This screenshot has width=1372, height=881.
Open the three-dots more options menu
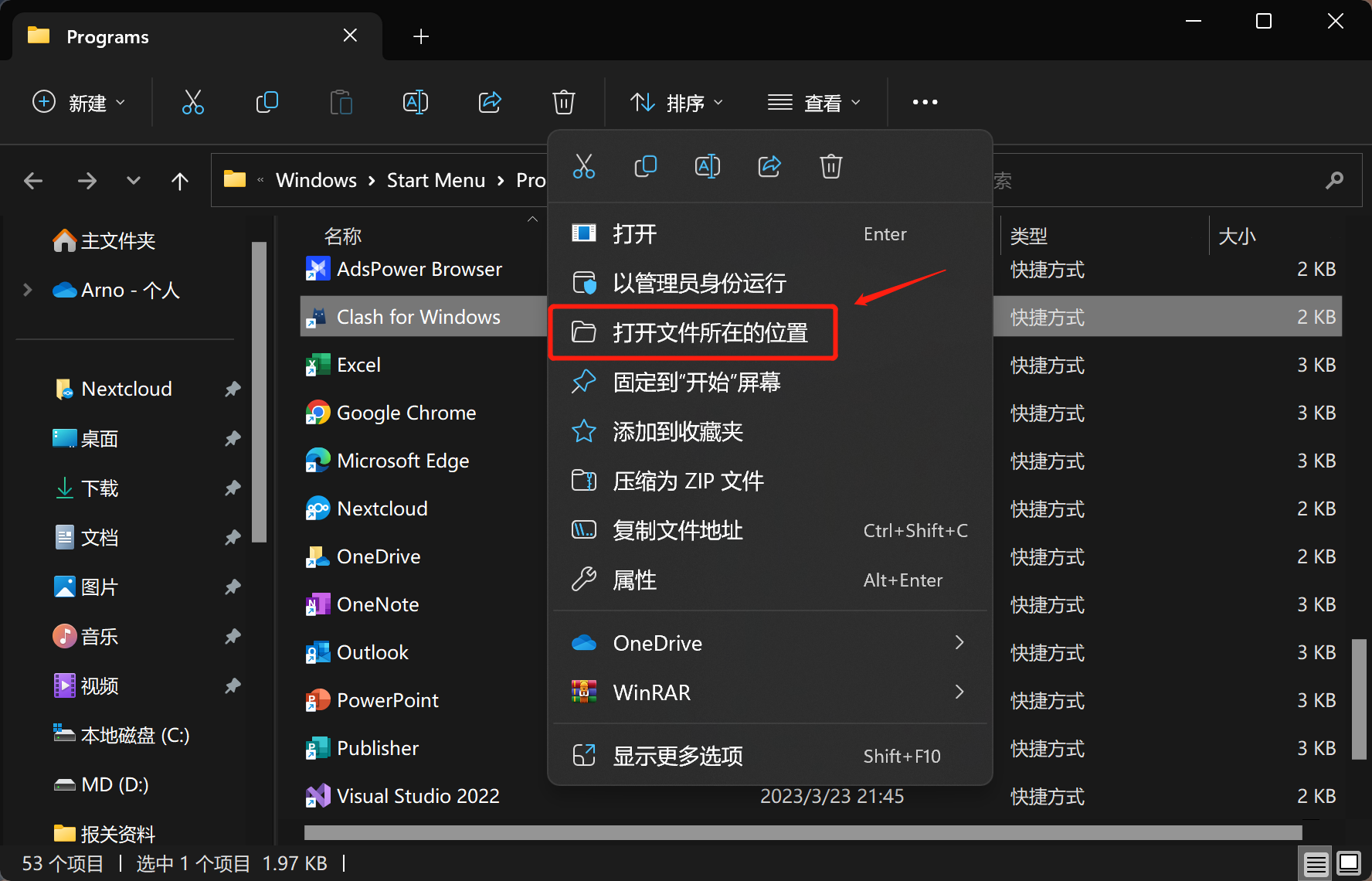pos(925,102)
